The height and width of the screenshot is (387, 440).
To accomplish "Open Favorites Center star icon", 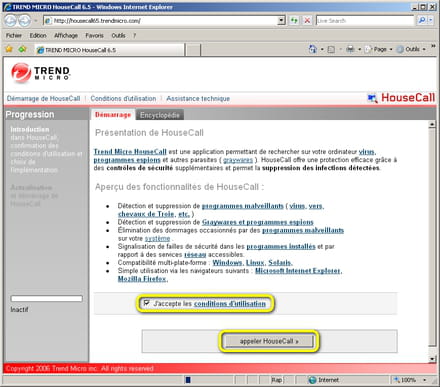I will pos(9,49).
